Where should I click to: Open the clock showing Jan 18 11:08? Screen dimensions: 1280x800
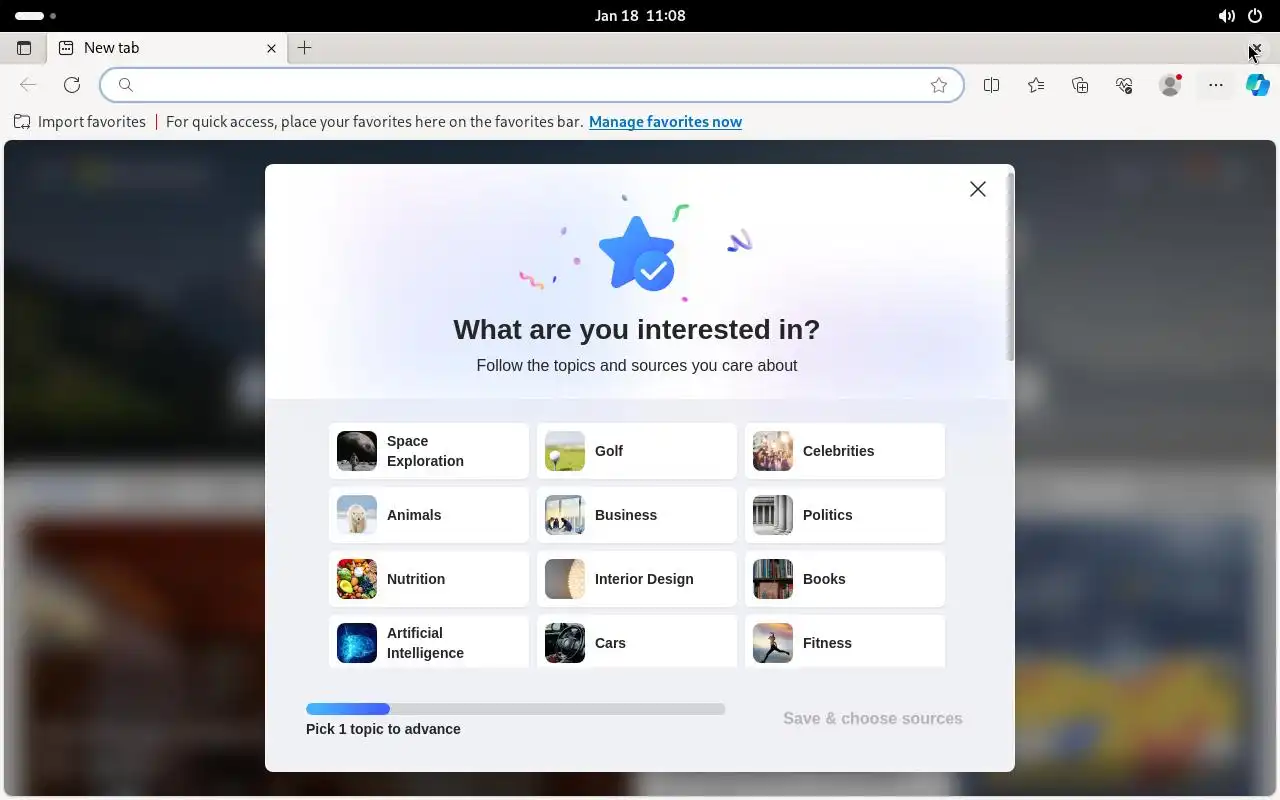640,16
